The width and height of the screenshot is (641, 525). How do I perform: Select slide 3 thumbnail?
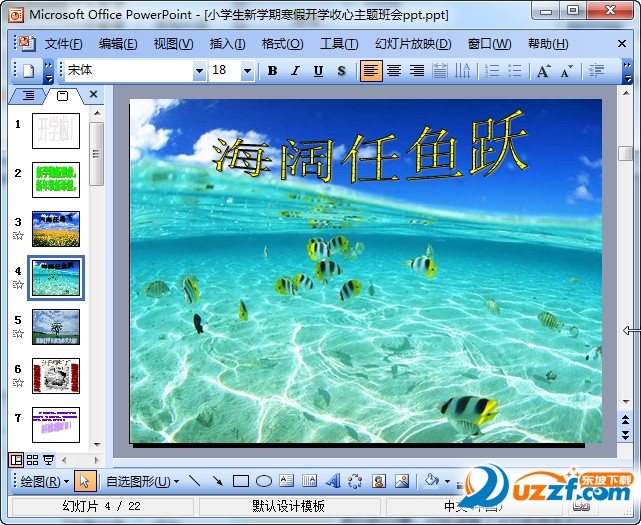(x=56, y=229)
